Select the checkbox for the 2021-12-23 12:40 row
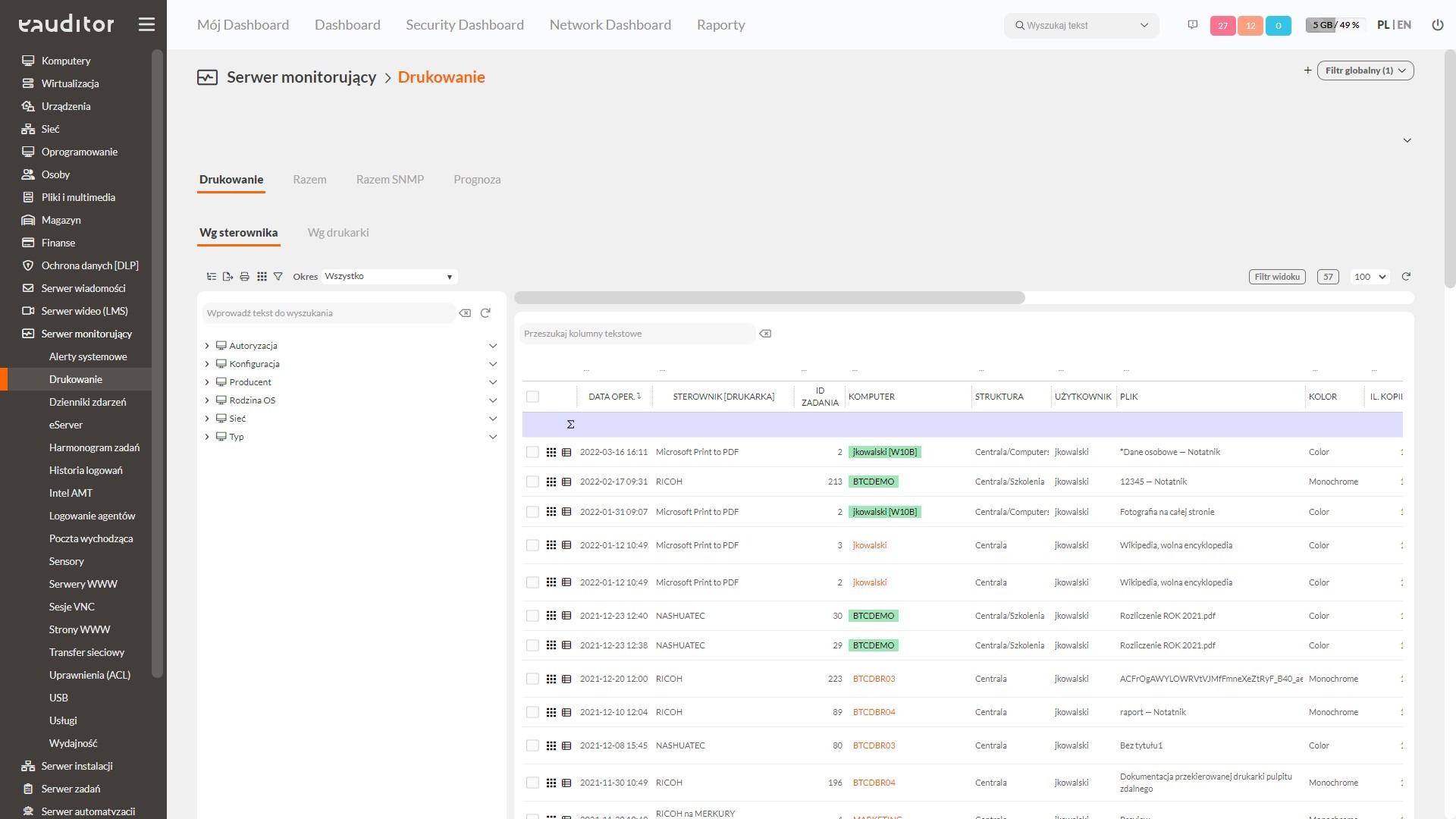1456x819 pixels. coord(532,616)
